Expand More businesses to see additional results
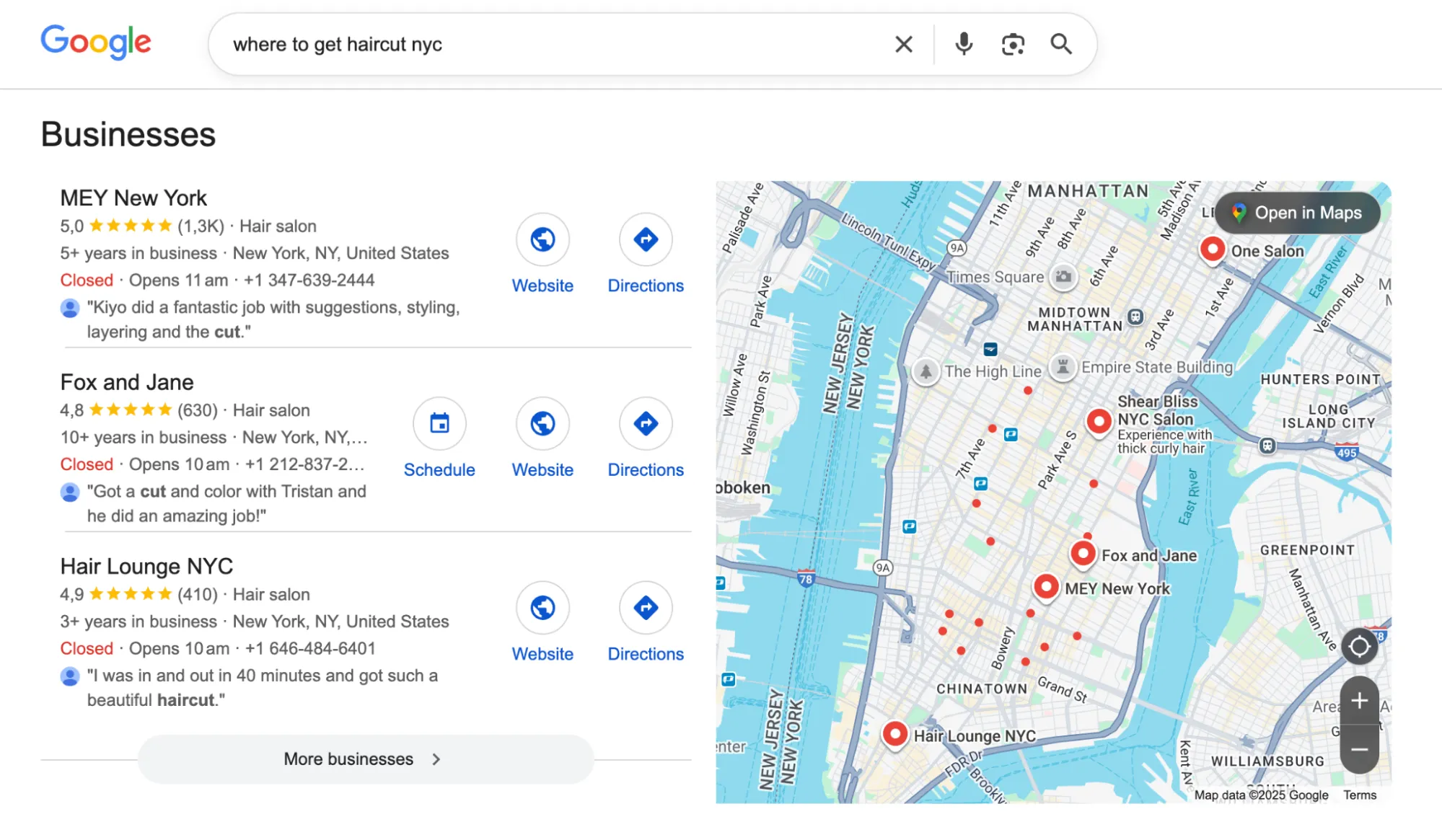Screen dimensions: 1442x840 pos(364,759)
